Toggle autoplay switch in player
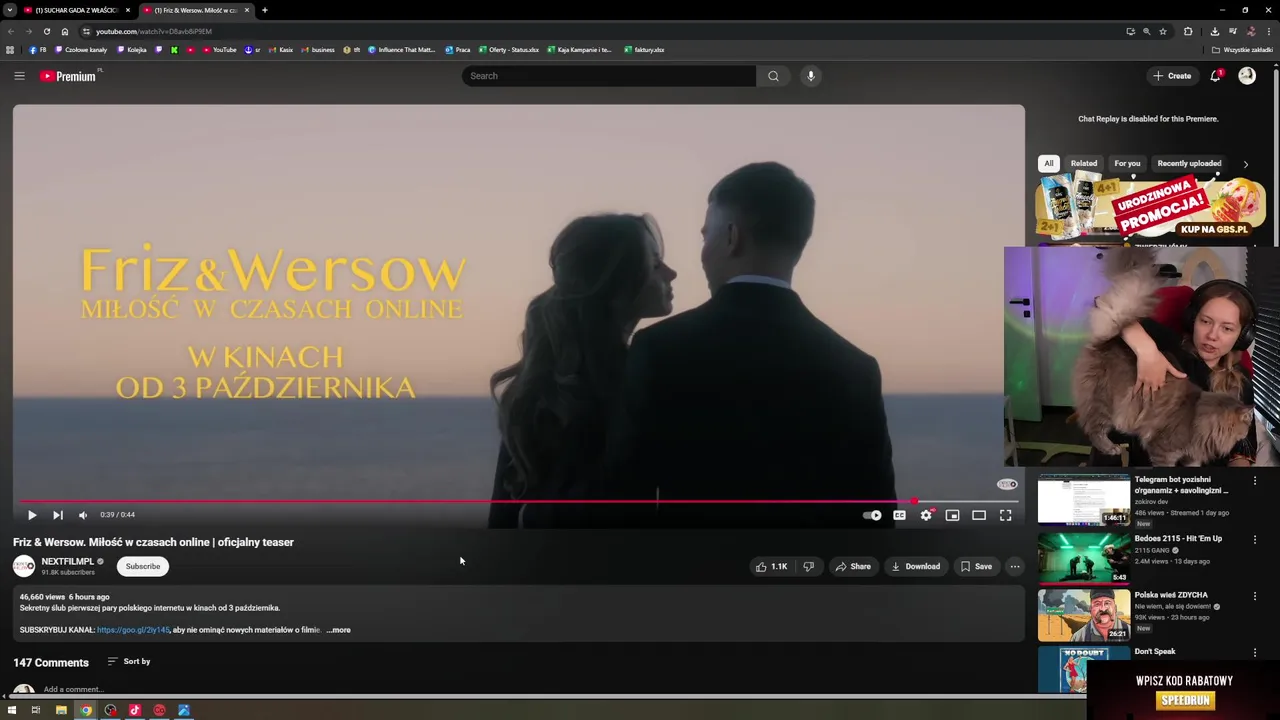Viewport: 1280px width, 720px height. 873,515
